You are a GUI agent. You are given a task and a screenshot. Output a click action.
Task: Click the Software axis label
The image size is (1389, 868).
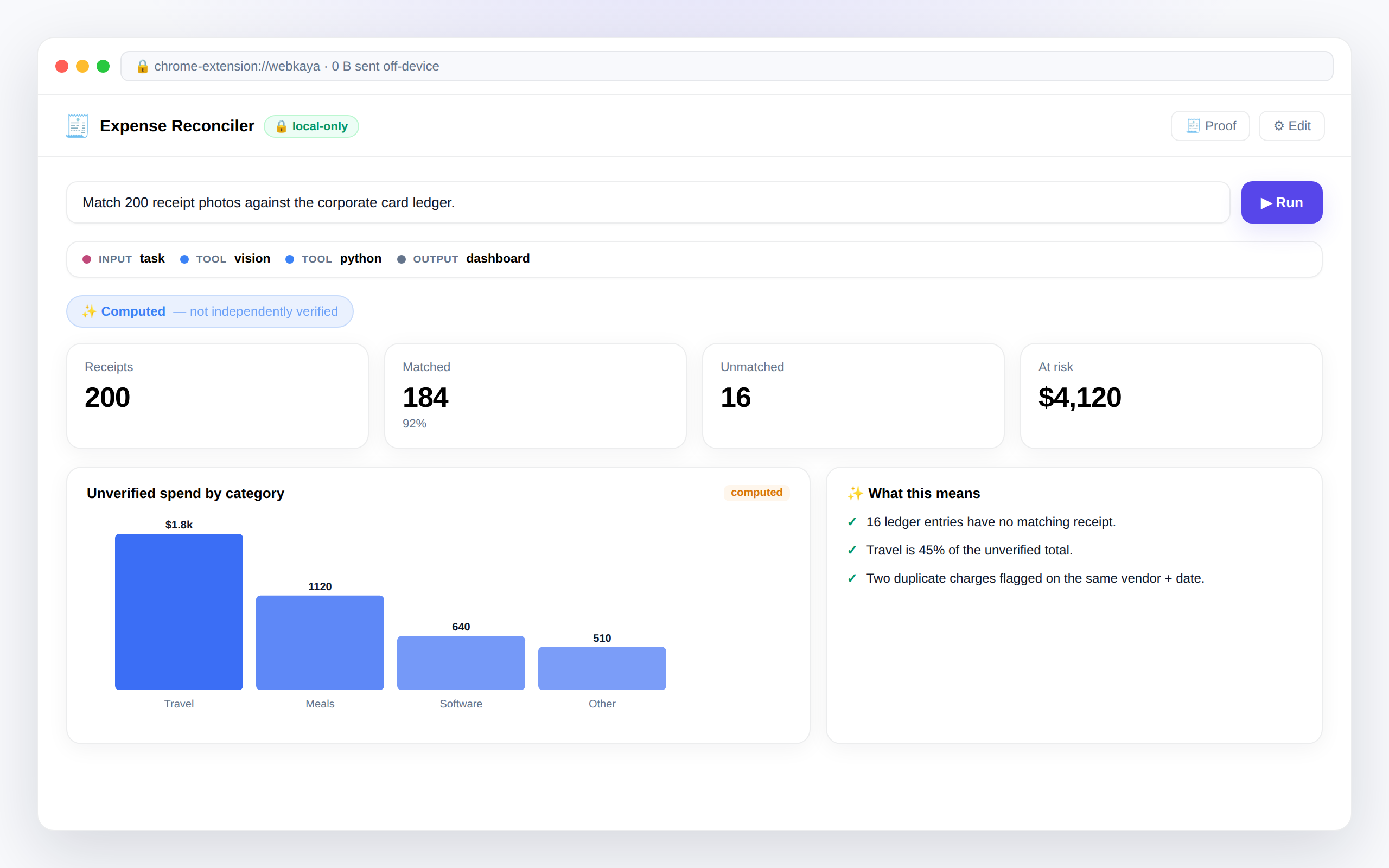pyautogui.click(x=461, y=704)
